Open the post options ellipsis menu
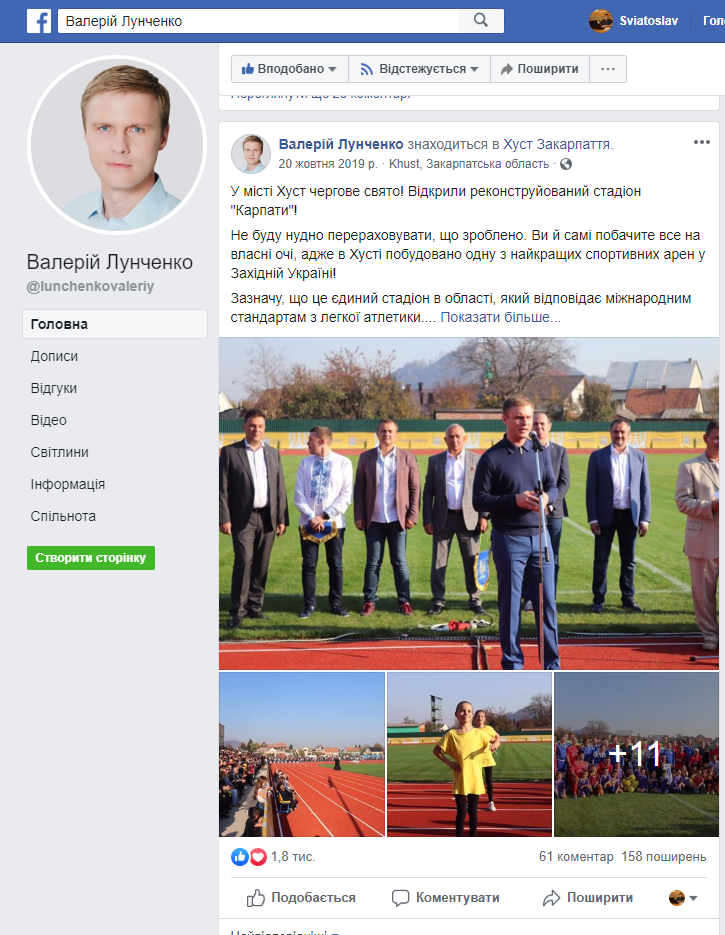This screenshot has height=935, width=725. (702, 142)
